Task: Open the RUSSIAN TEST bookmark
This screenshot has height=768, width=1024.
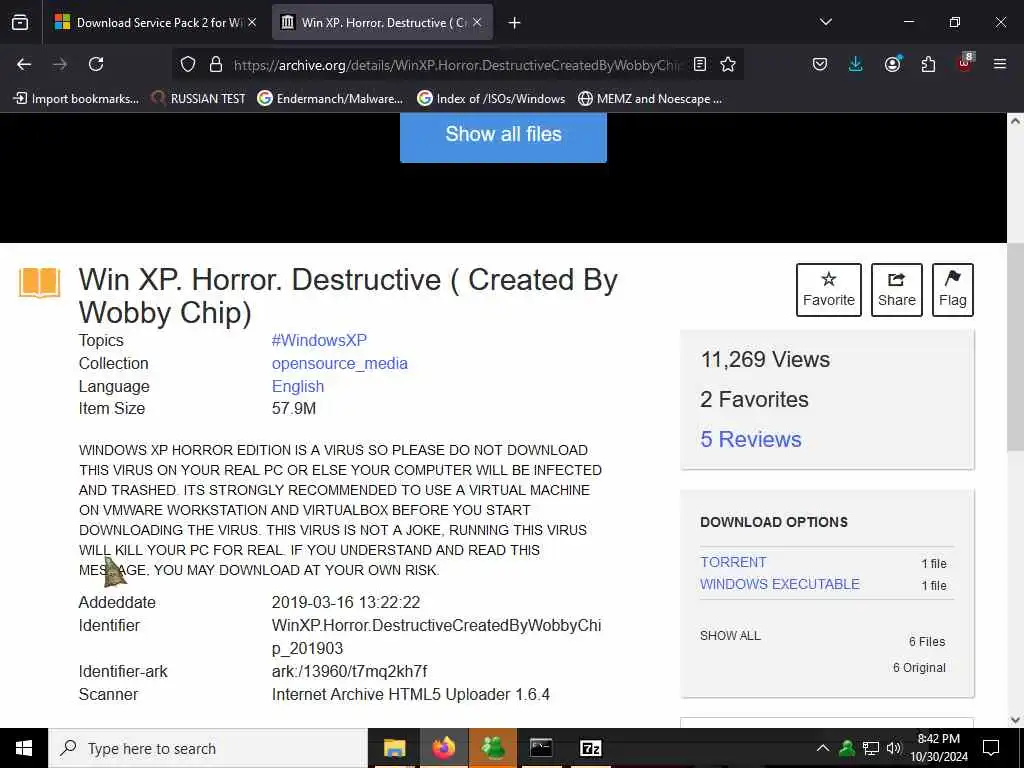Action: [199, 99]
